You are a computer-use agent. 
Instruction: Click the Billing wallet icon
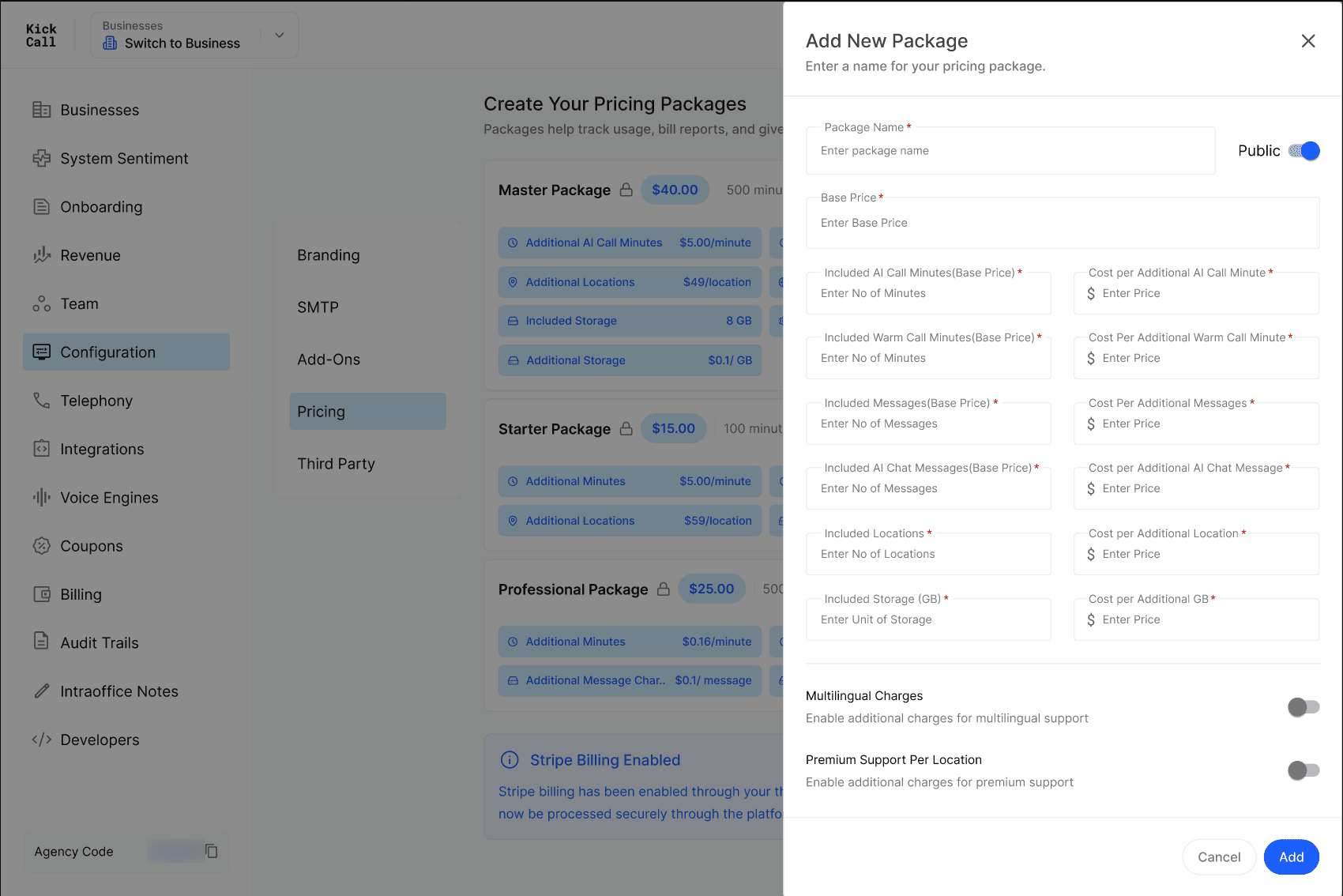[41, 594]
